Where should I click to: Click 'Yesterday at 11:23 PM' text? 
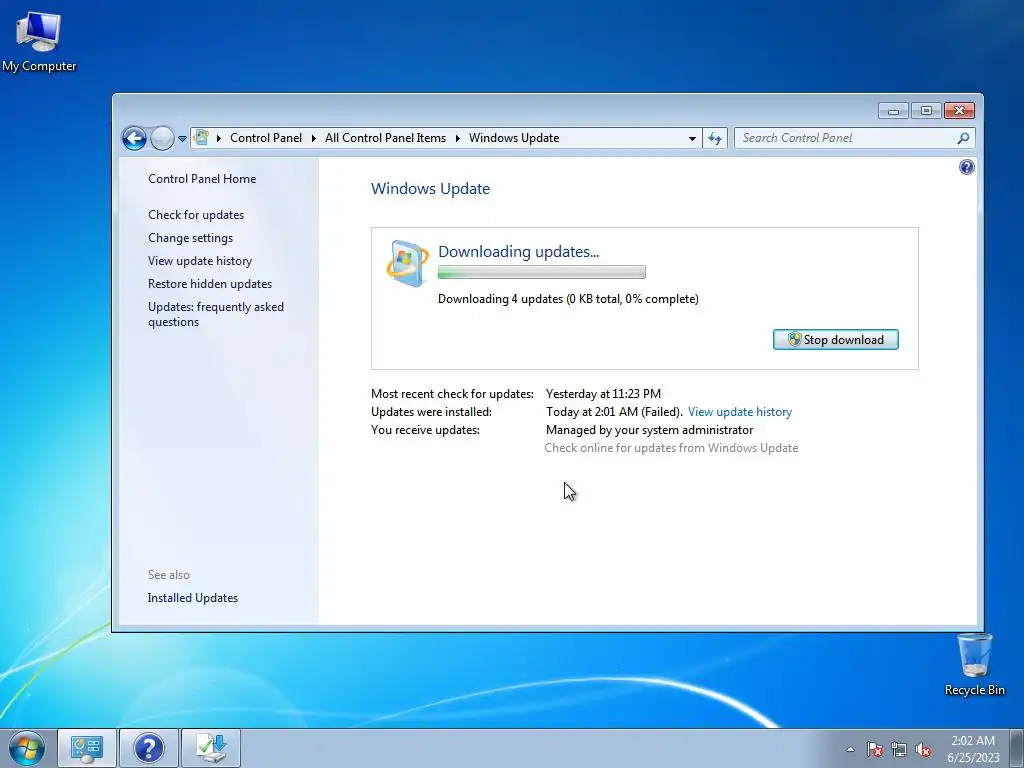(603, 394)
